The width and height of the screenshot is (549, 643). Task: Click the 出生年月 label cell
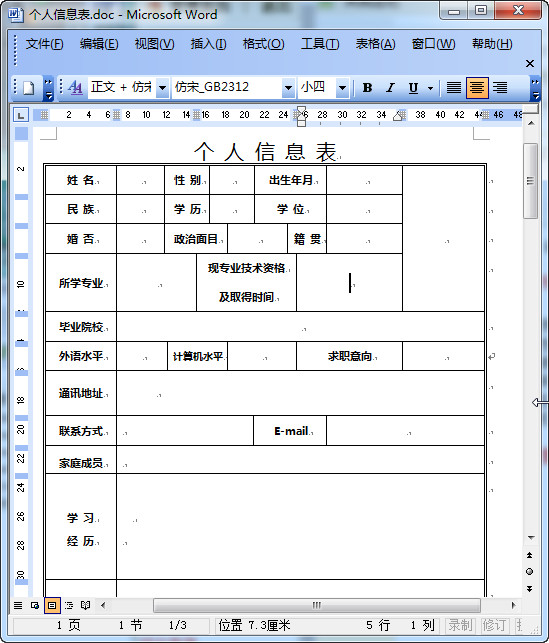(290, 180)
